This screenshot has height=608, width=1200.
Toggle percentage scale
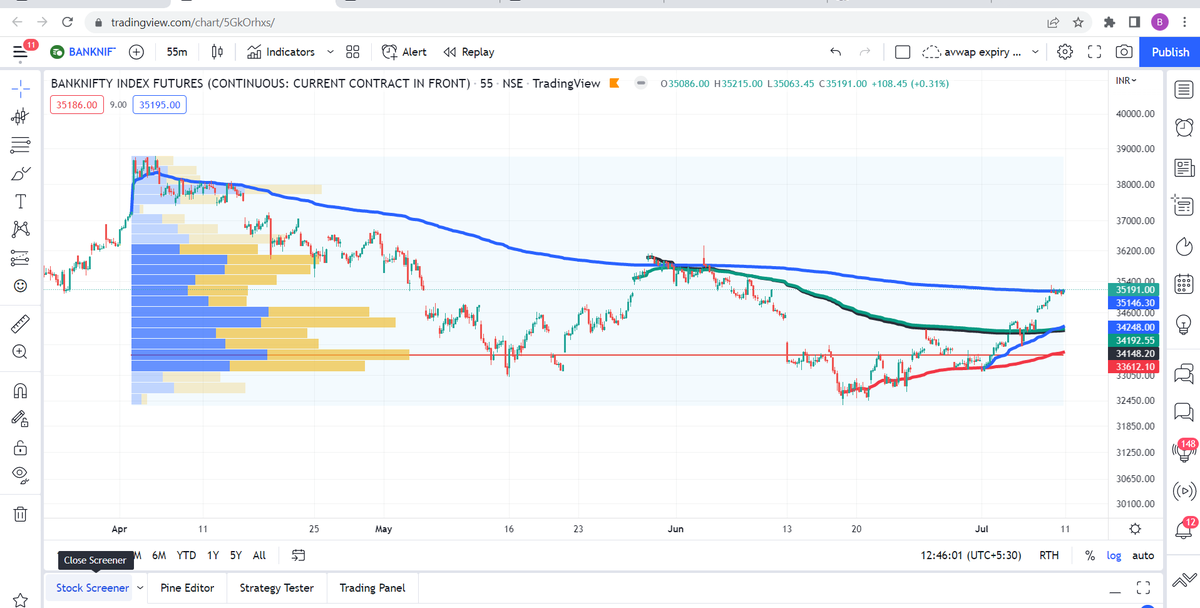pyautogui.click(x=1090, y=555)
